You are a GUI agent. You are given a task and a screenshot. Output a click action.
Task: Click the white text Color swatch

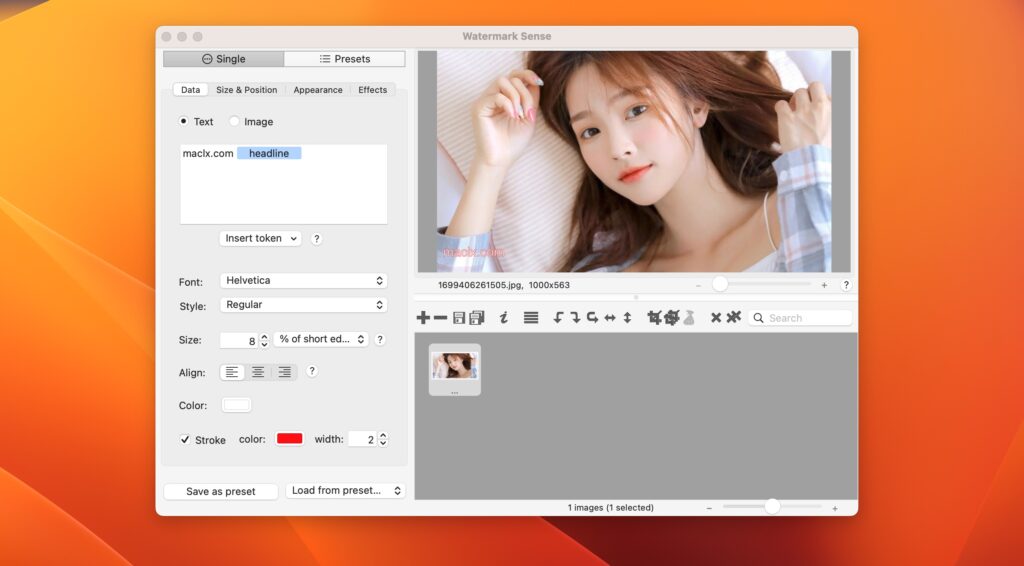tap(236, 405)
